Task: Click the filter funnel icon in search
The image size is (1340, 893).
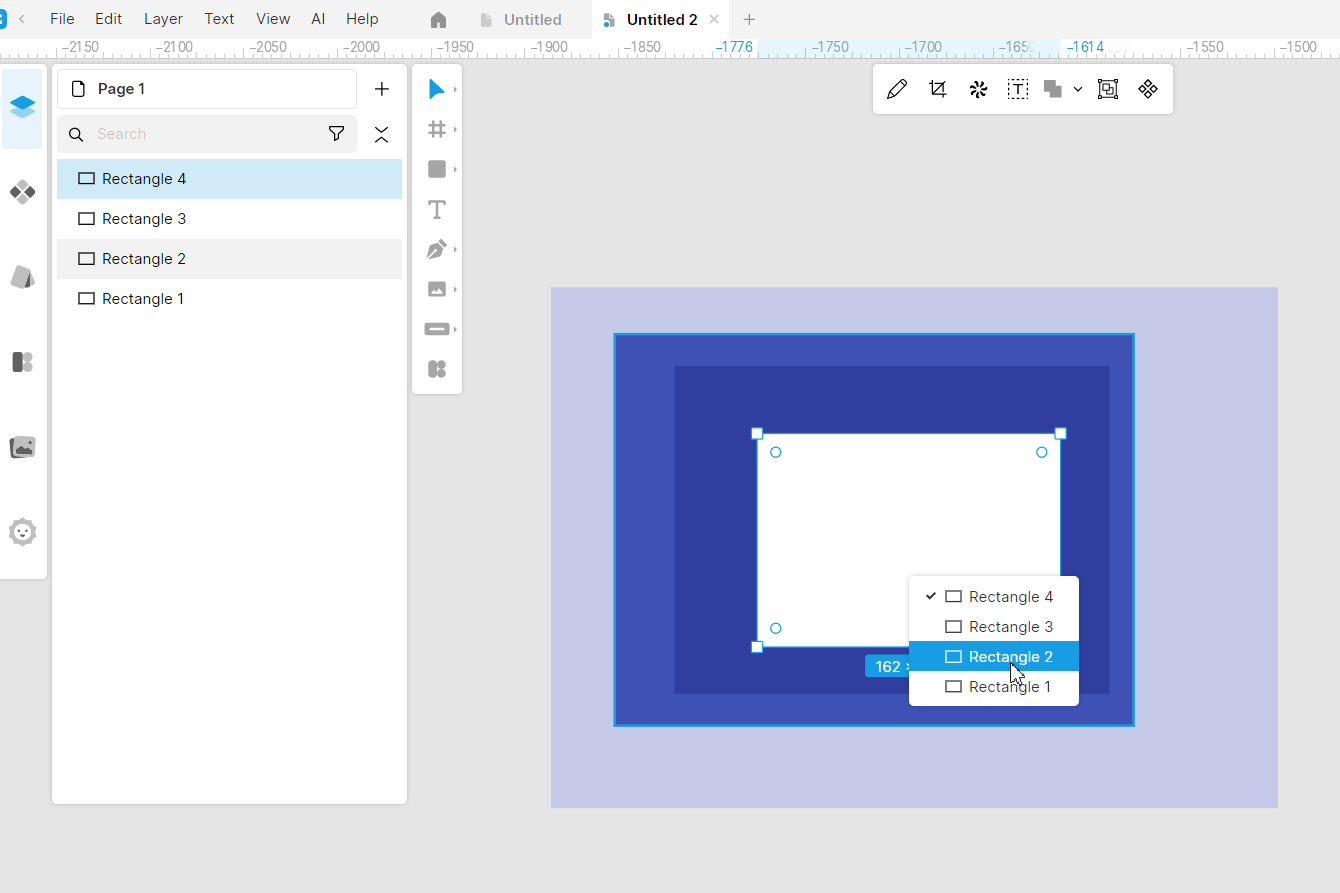Action: 337,134
